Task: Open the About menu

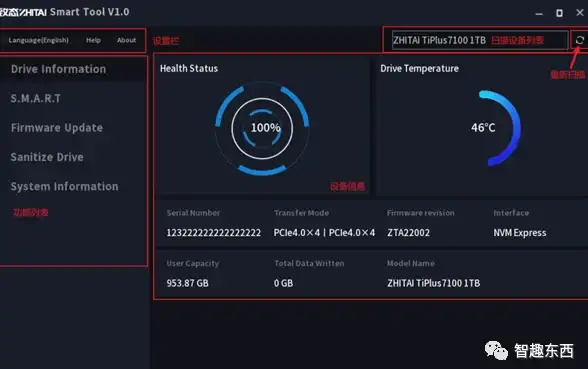Action: (x=126, y=40)
